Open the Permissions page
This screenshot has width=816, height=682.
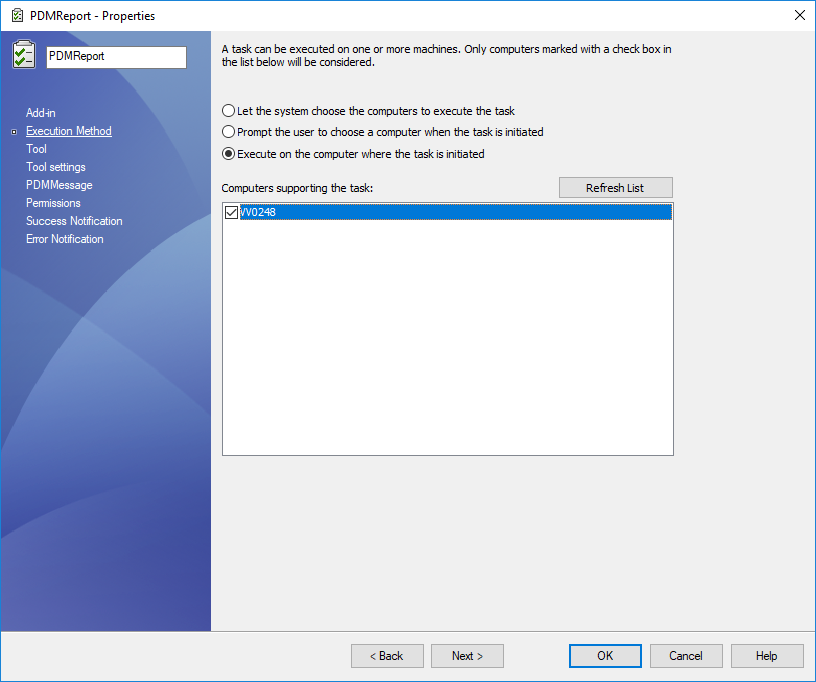click(x=53, y=203)
